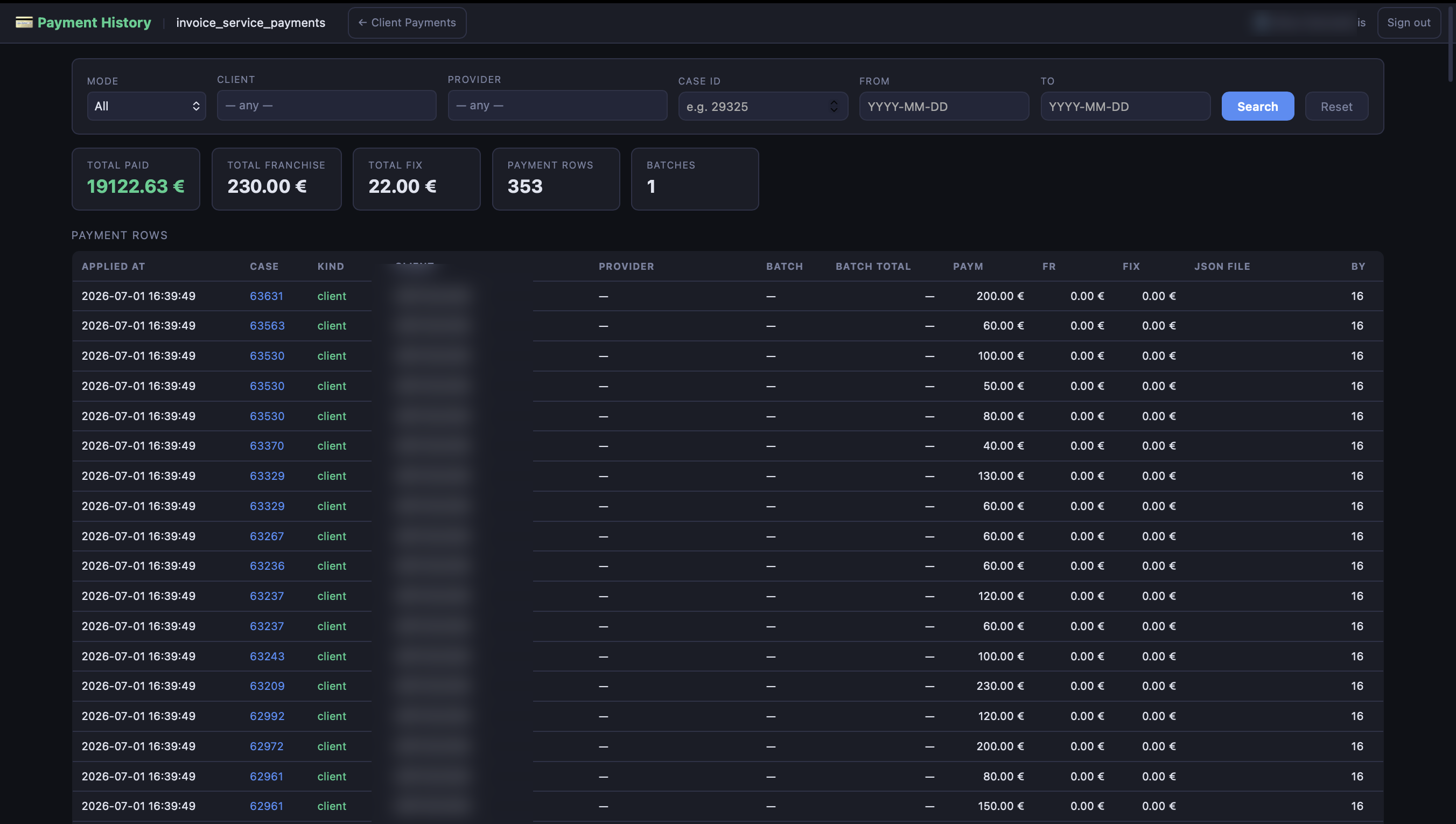Open case link 63631
Image resolution: width=1456 pixels, height=824 pixels.
[x=267, y=296]
